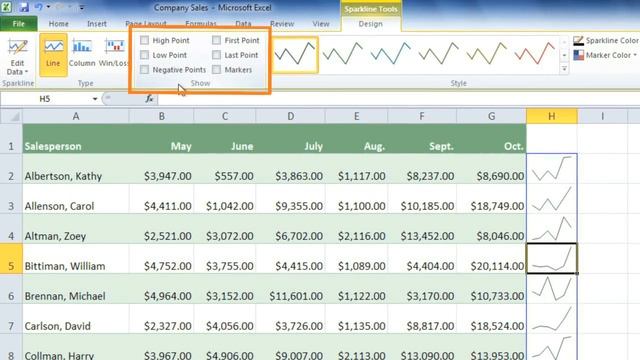Viewport: 640px width, 360px height.
Task: Click Carlson, David name cell
Action: click(x=76, y=319)
